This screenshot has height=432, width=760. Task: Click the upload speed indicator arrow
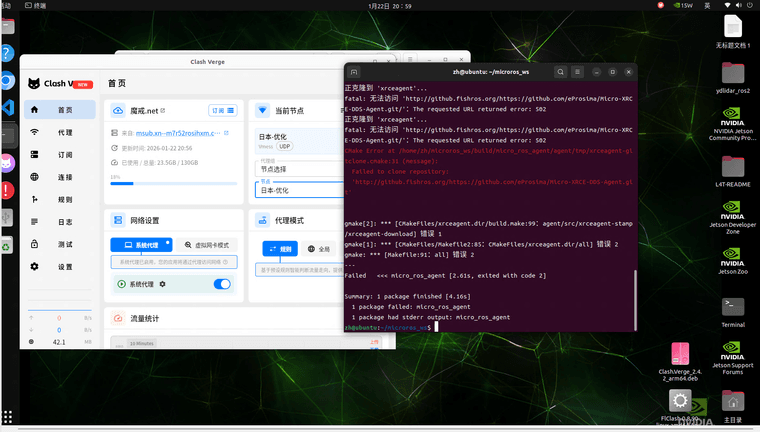coord(32,318)
